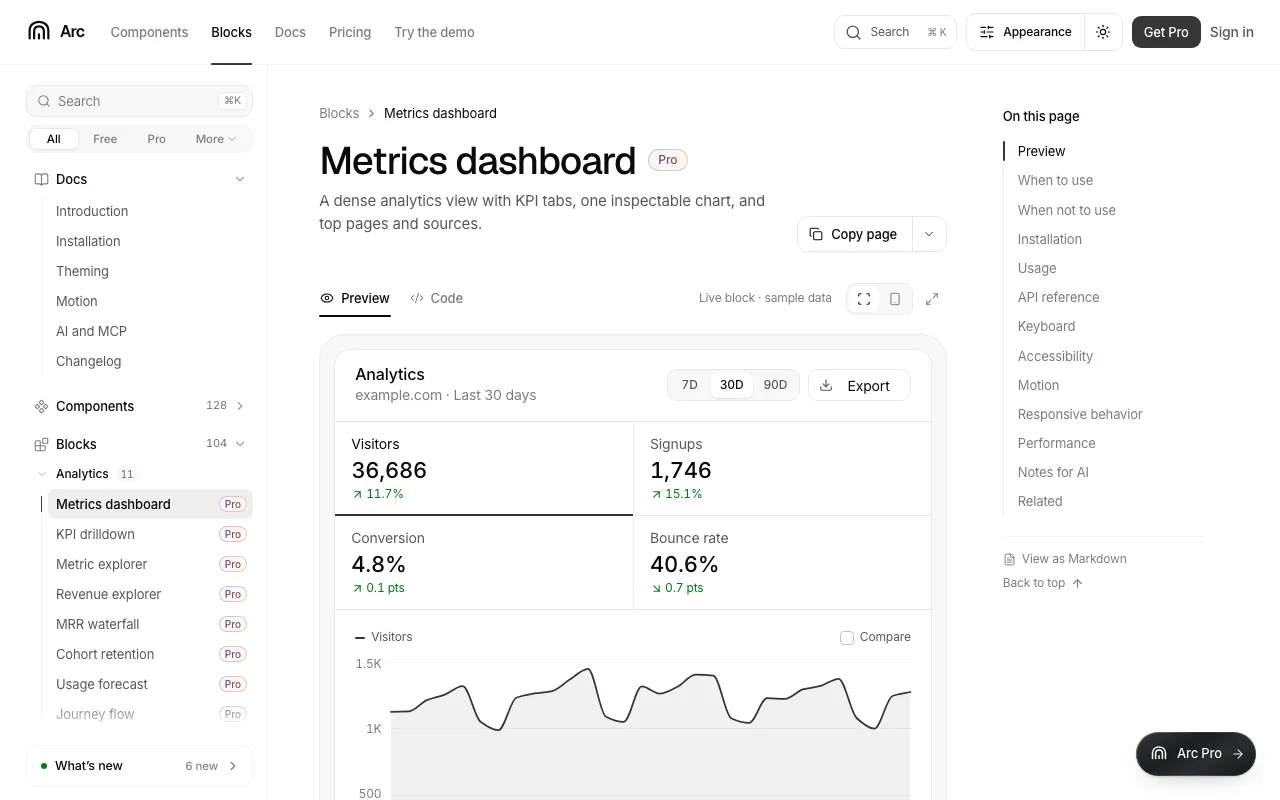The width and height of the screenshot is (1280, 800).
Task: Click the eye icon on Preview tab
Action: tap(327, 298)
